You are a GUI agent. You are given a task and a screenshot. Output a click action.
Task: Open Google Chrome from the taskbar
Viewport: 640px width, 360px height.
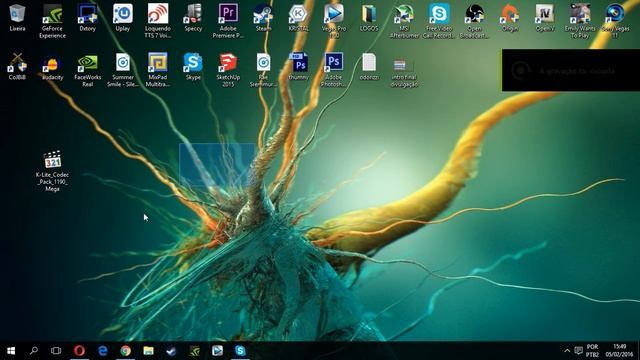(125, 351)
